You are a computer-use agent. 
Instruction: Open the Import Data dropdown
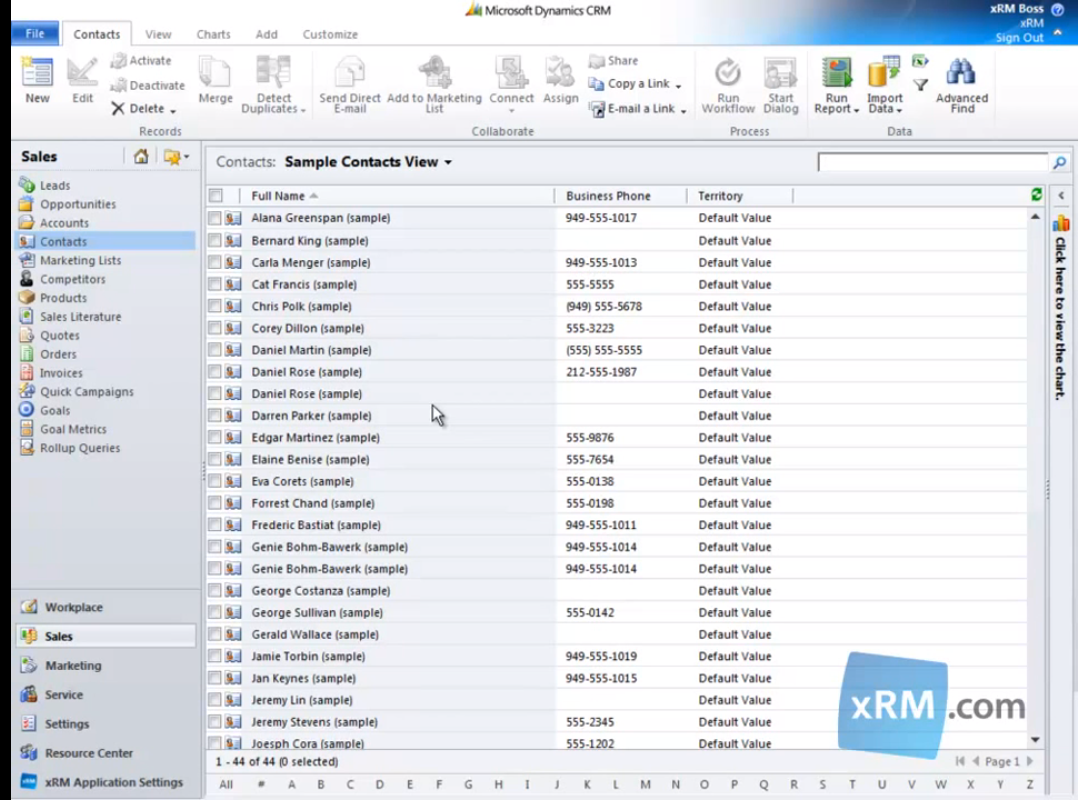pyautogui.click(x=899, y=111)
